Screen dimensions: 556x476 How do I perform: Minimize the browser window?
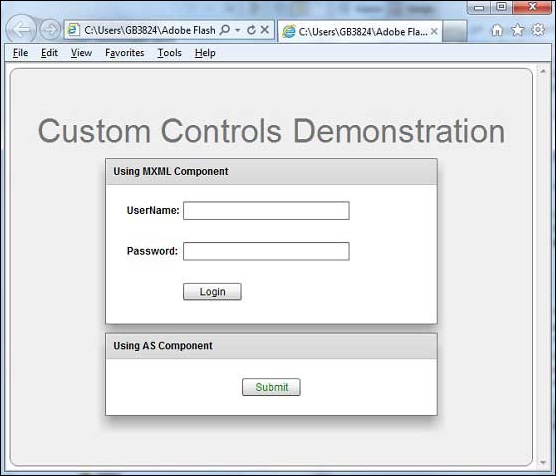(479, 7)
